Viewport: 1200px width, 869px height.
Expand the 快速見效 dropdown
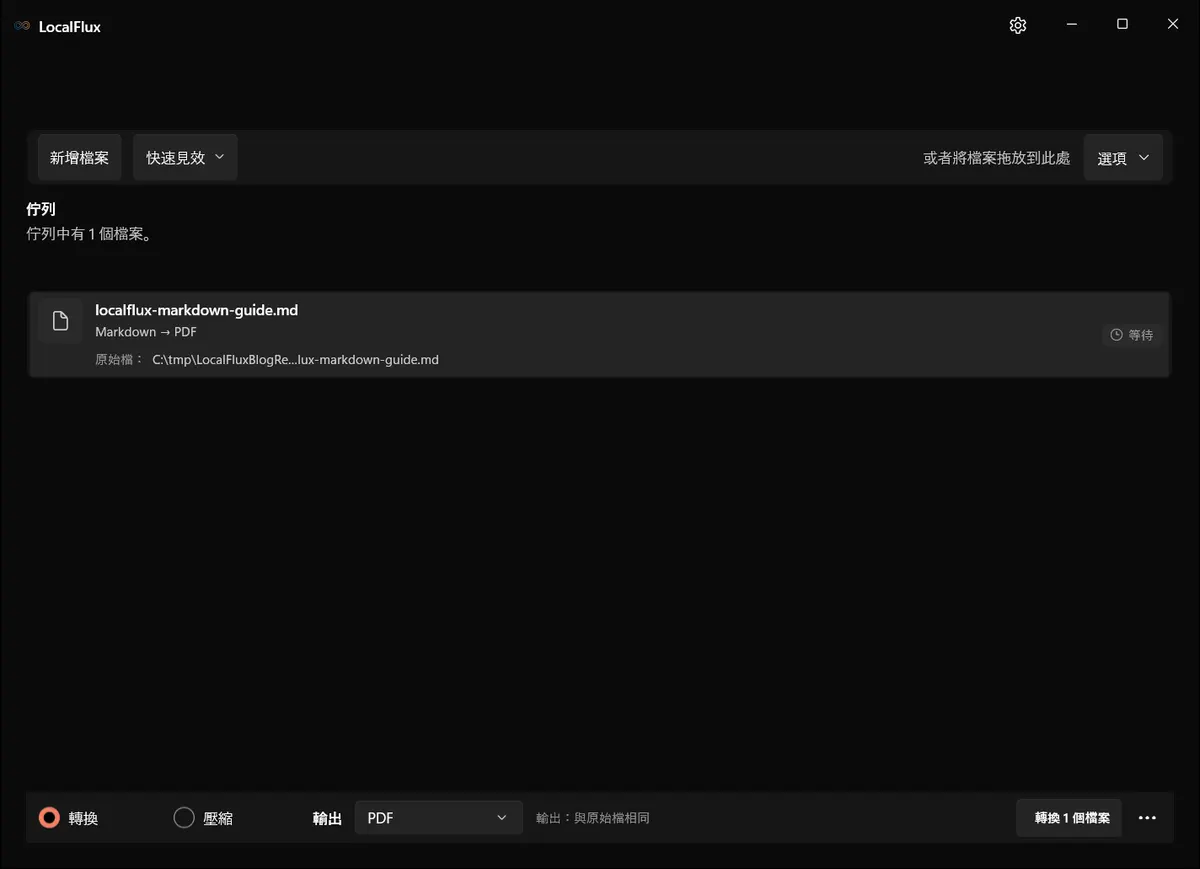[185, 158]
